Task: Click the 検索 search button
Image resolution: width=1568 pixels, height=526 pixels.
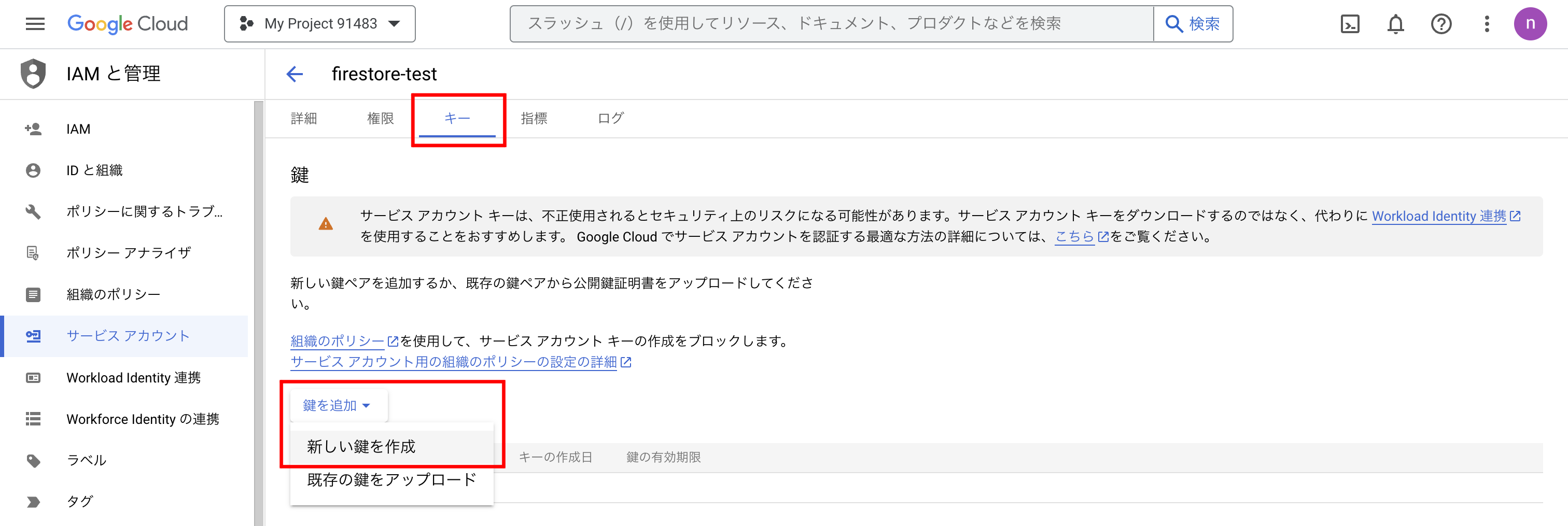Action: point(1193,24)
